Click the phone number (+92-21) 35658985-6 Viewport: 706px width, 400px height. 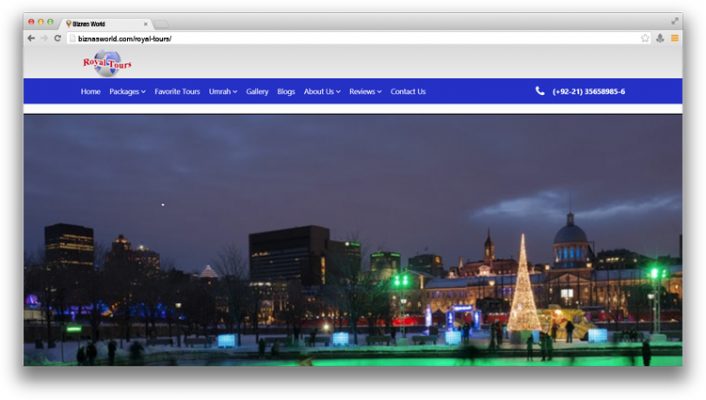588,92
